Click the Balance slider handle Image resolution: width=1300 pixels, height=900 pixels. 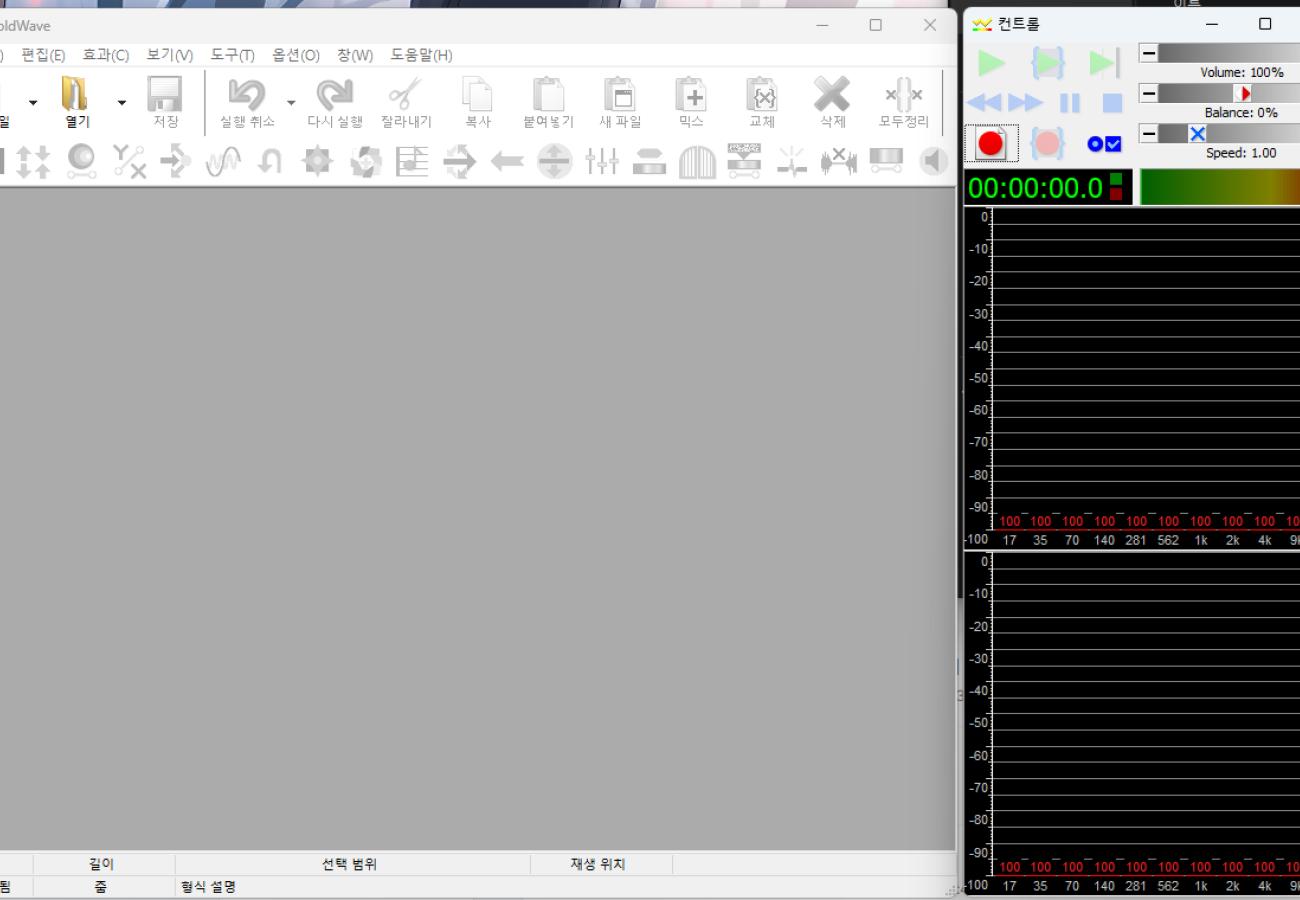click(1243, 93)
